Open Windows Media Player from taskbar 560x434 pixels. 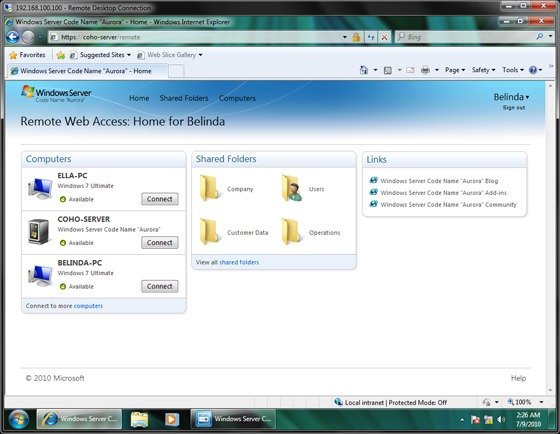click(x=172, y=419)
